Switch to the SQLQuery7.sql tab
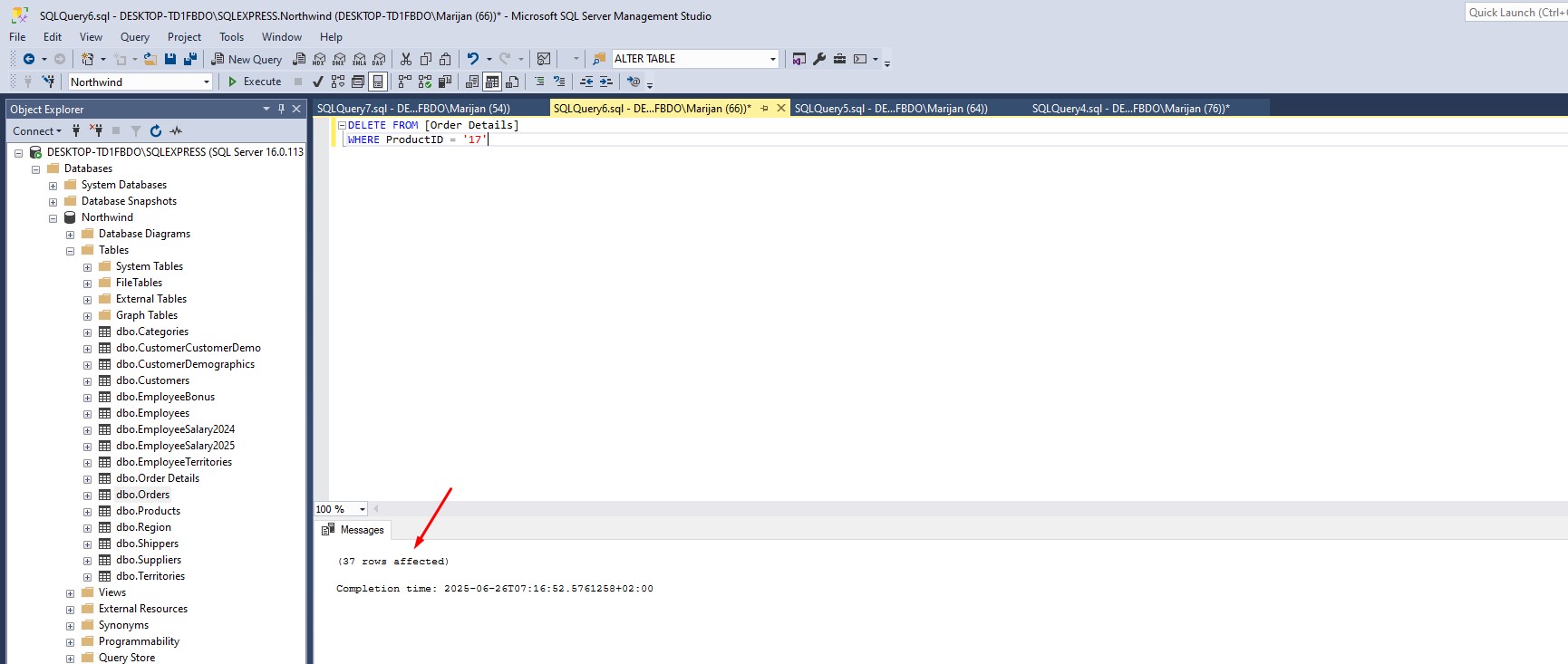The image size is (1568, 664). click(413, 108)
